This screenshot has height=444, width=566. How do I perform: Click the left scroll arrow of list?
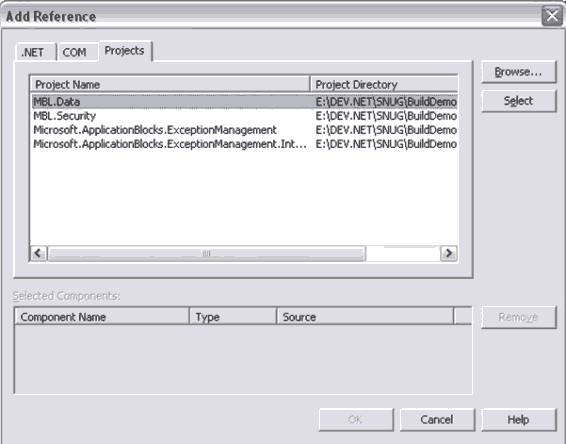coord(39,253)
